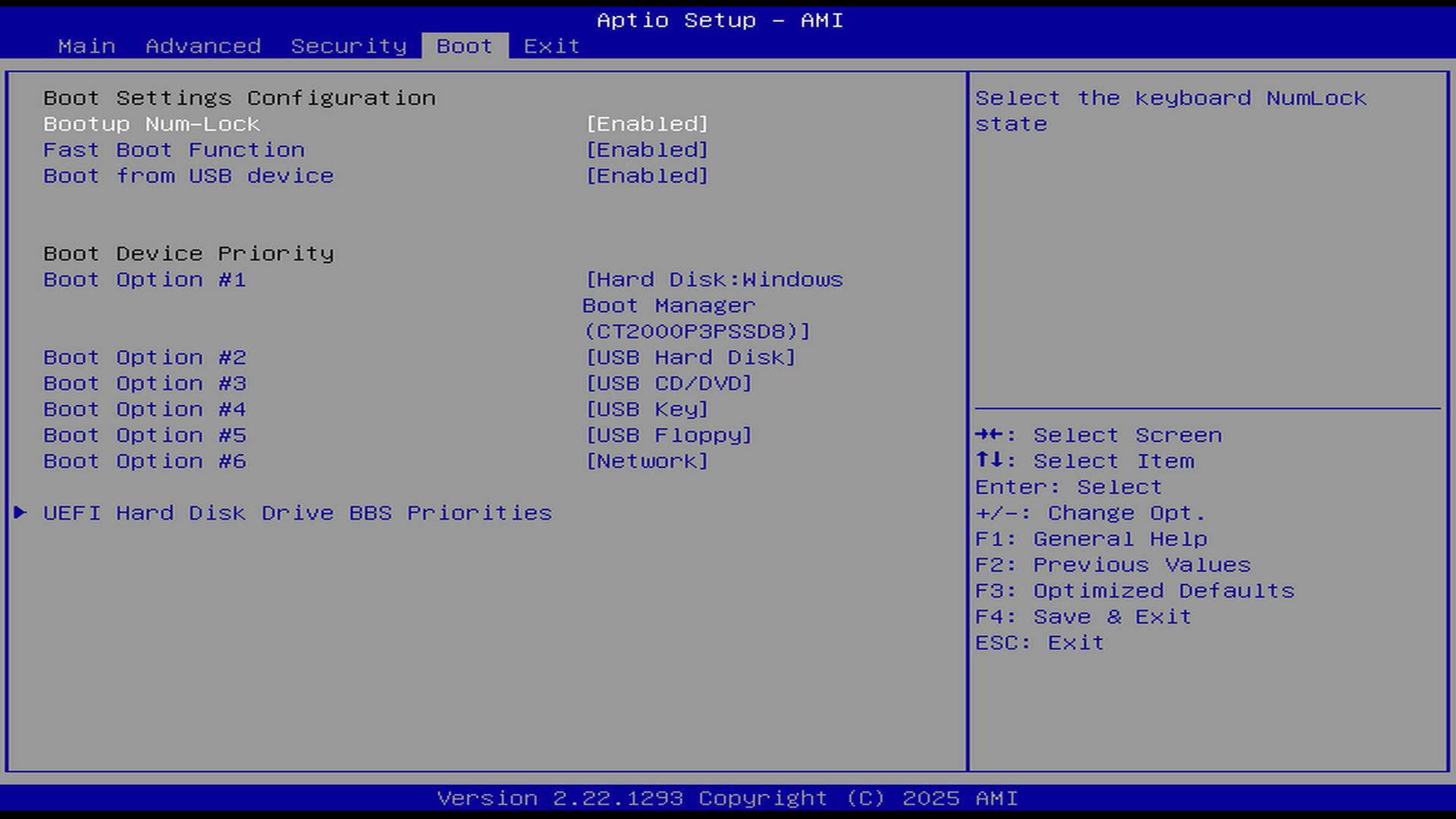This screenshot has width=1456, height=819.
Task: Open Boot Option #3 USB CD/DVD value
Action: [668, 384]
